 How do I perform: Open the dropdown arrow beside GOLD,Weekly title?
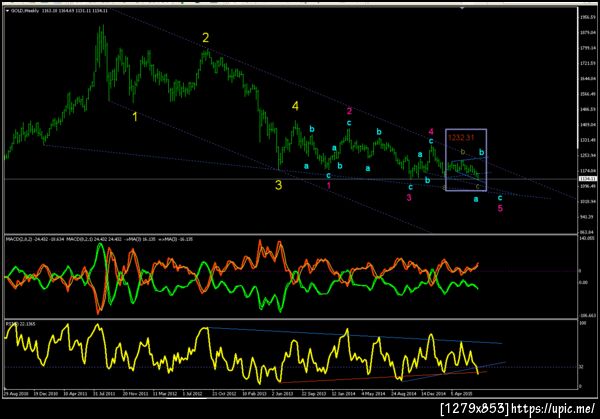click(x=7, y=11)
